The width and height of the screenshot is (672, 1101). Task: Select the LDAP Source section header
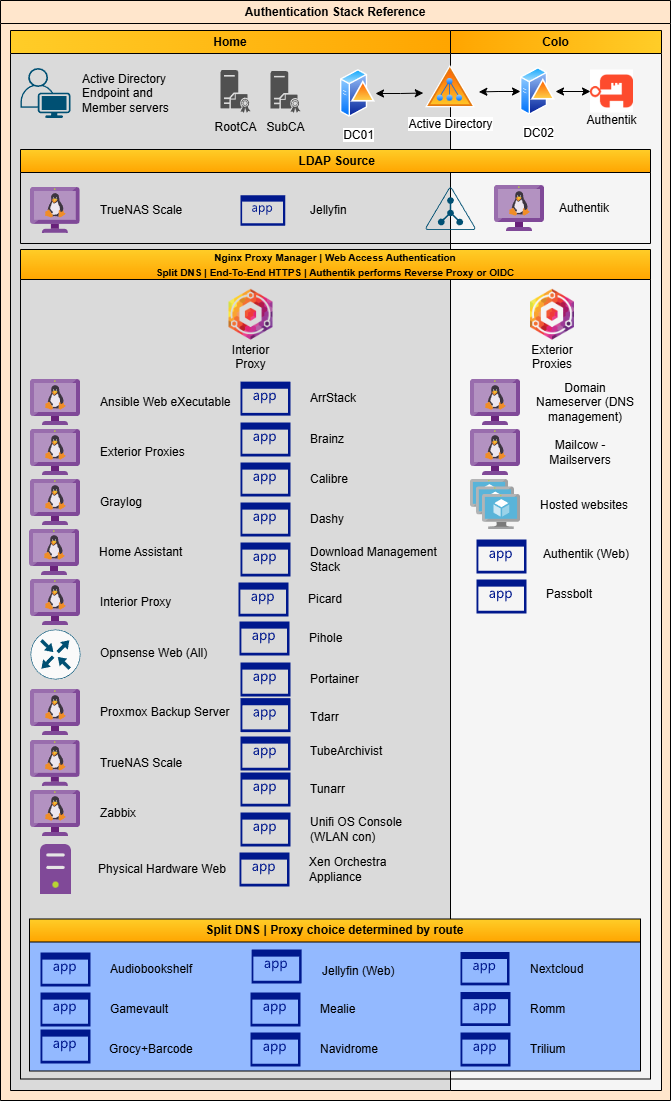pyautogui.click(x=335, y=161)
